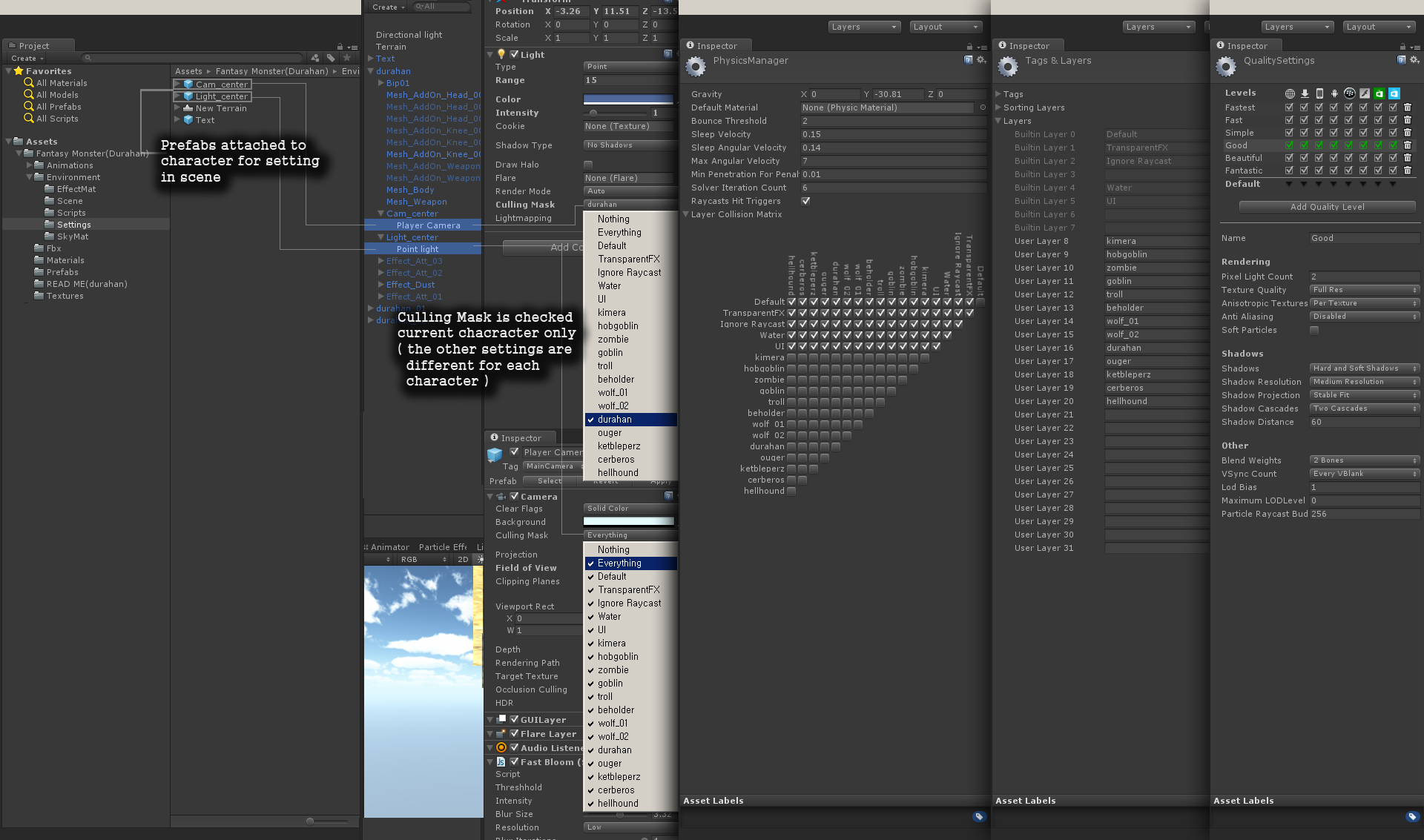1424x840 pixels.
Task: Toggle the Camera component checkbox
Action: coord(514,497)
